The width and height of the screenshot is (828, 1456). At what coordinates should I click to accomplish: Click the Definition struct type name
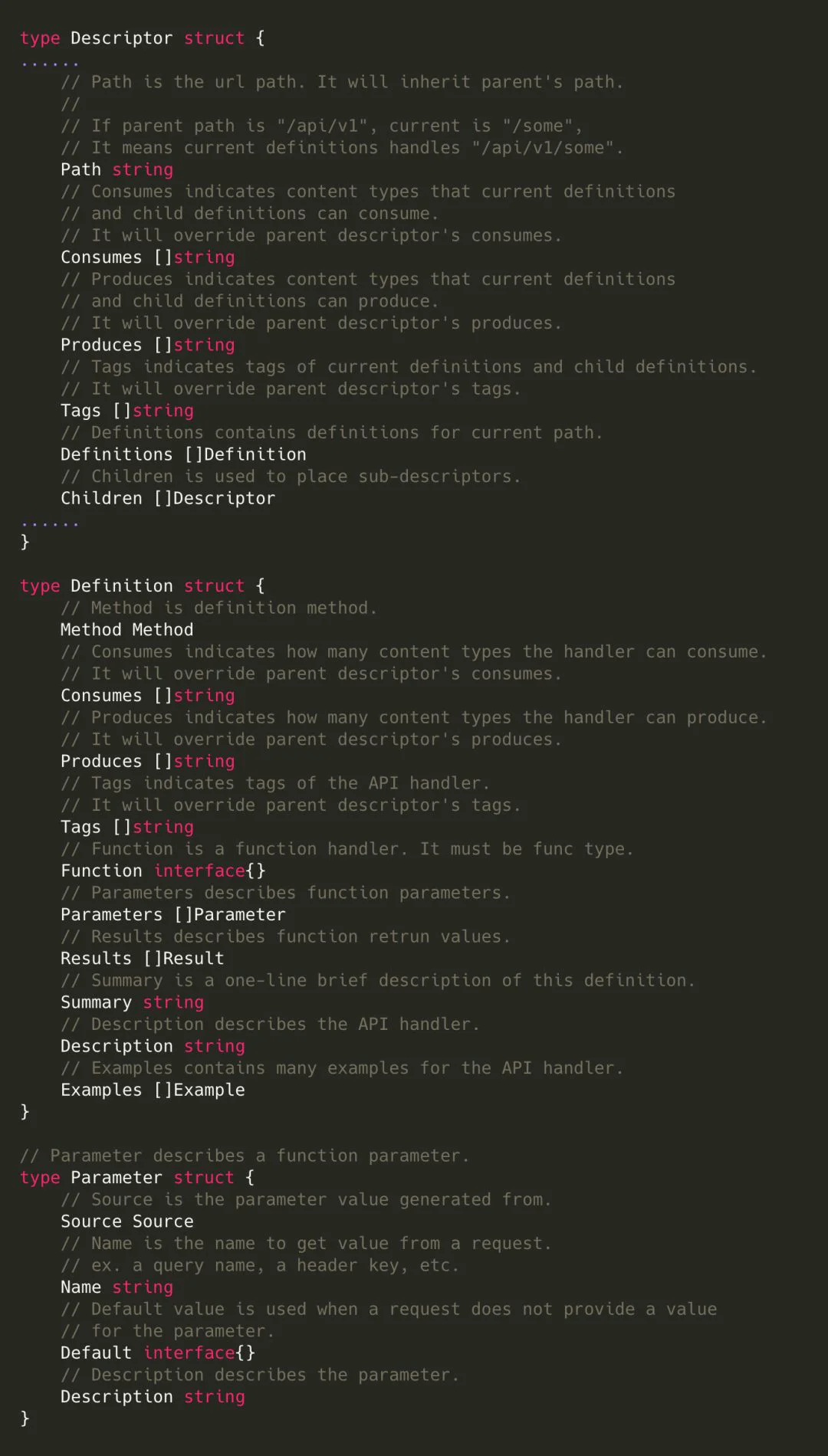(122, 585)
